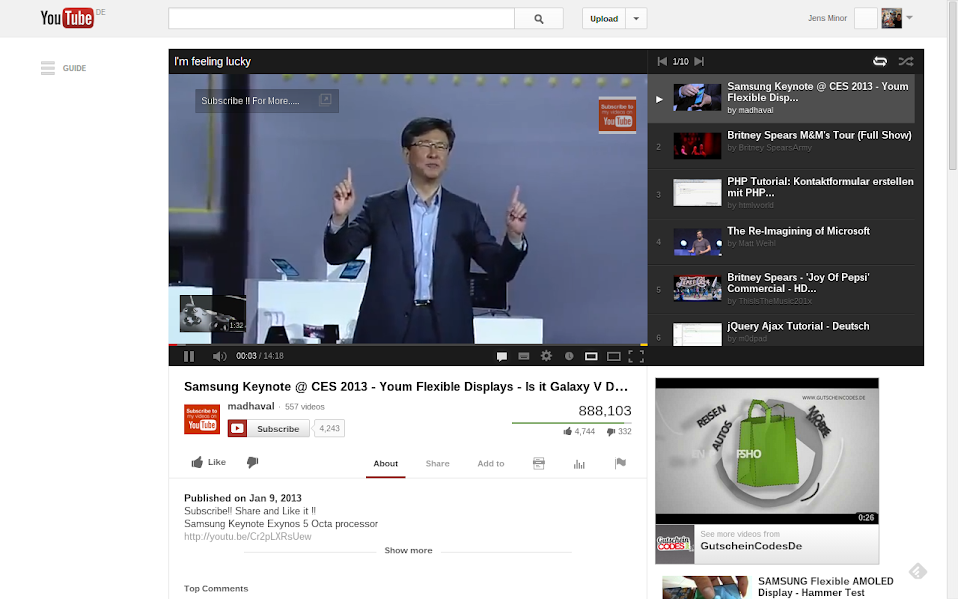
Task: Click the thumbs-down dislike icon
Action: pos(252,462)
